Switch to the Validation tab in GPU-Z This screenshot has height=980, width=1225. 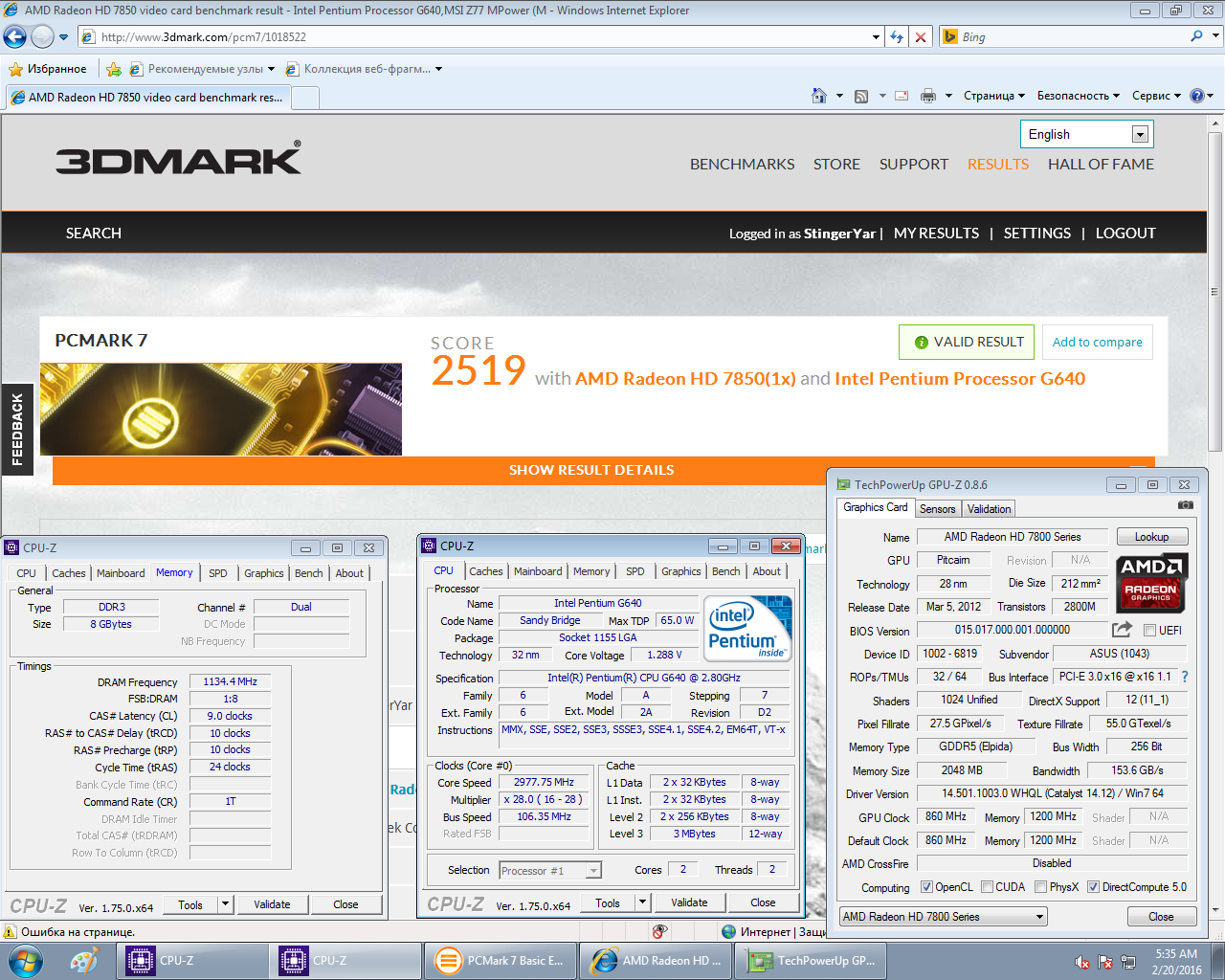point(989,508)
